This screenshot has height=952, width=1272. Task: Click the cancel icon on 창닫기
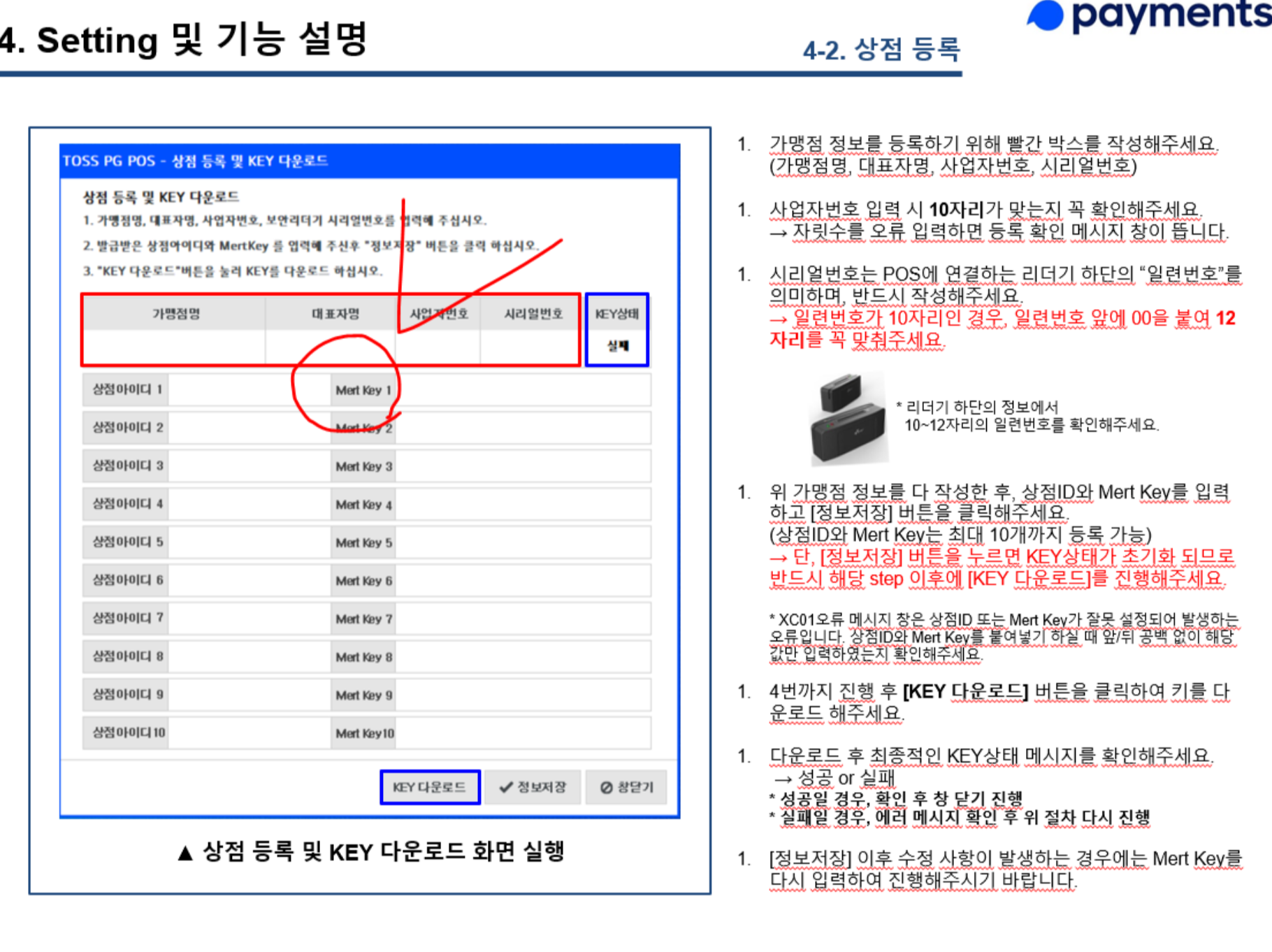(607, 788)
